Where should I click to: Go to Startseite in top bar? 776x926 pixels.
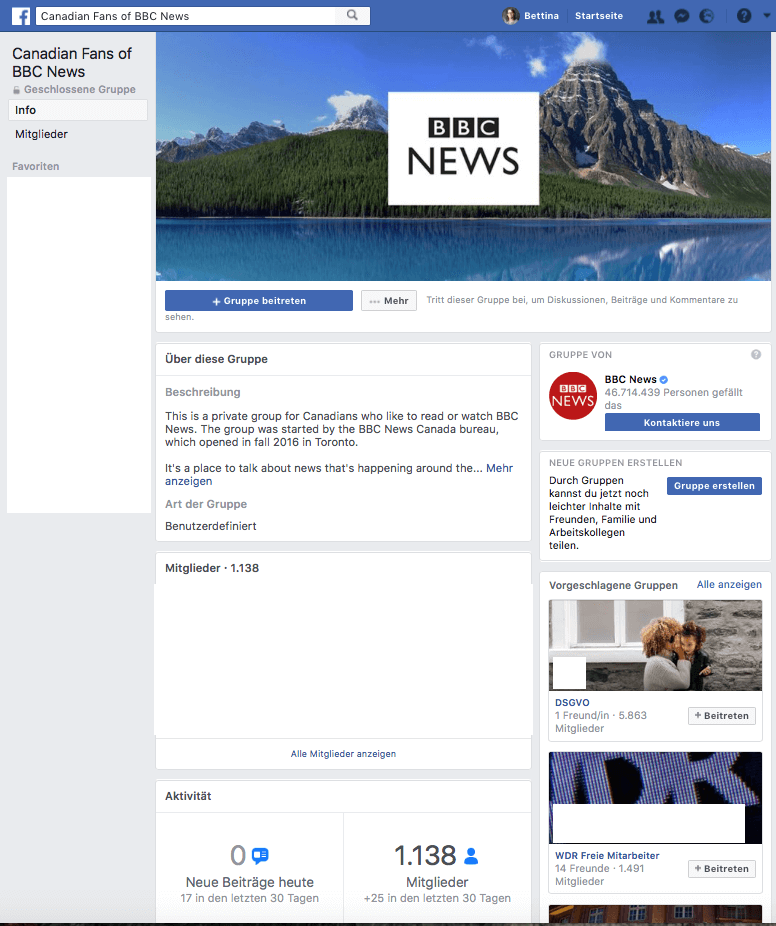point(599,16)
